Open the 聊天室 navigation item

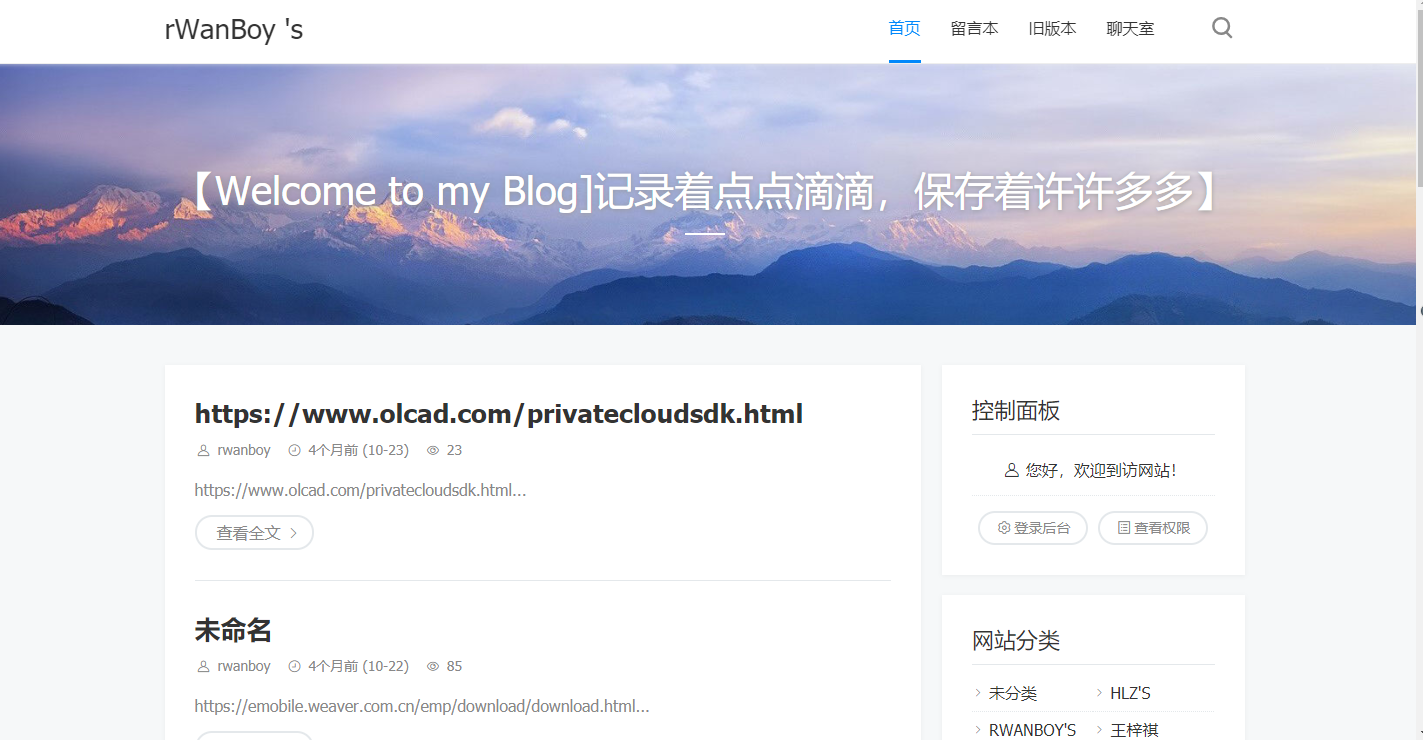(x=1130, y=29)
